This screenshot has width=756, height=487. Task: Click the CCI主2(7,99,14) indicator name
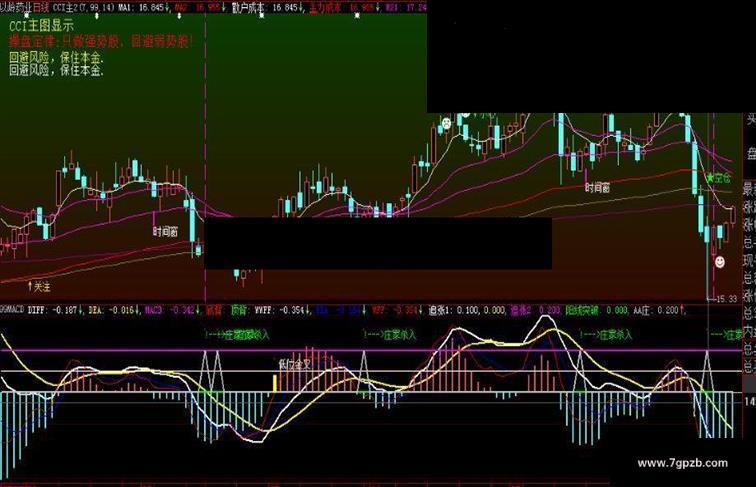(83, 8)
